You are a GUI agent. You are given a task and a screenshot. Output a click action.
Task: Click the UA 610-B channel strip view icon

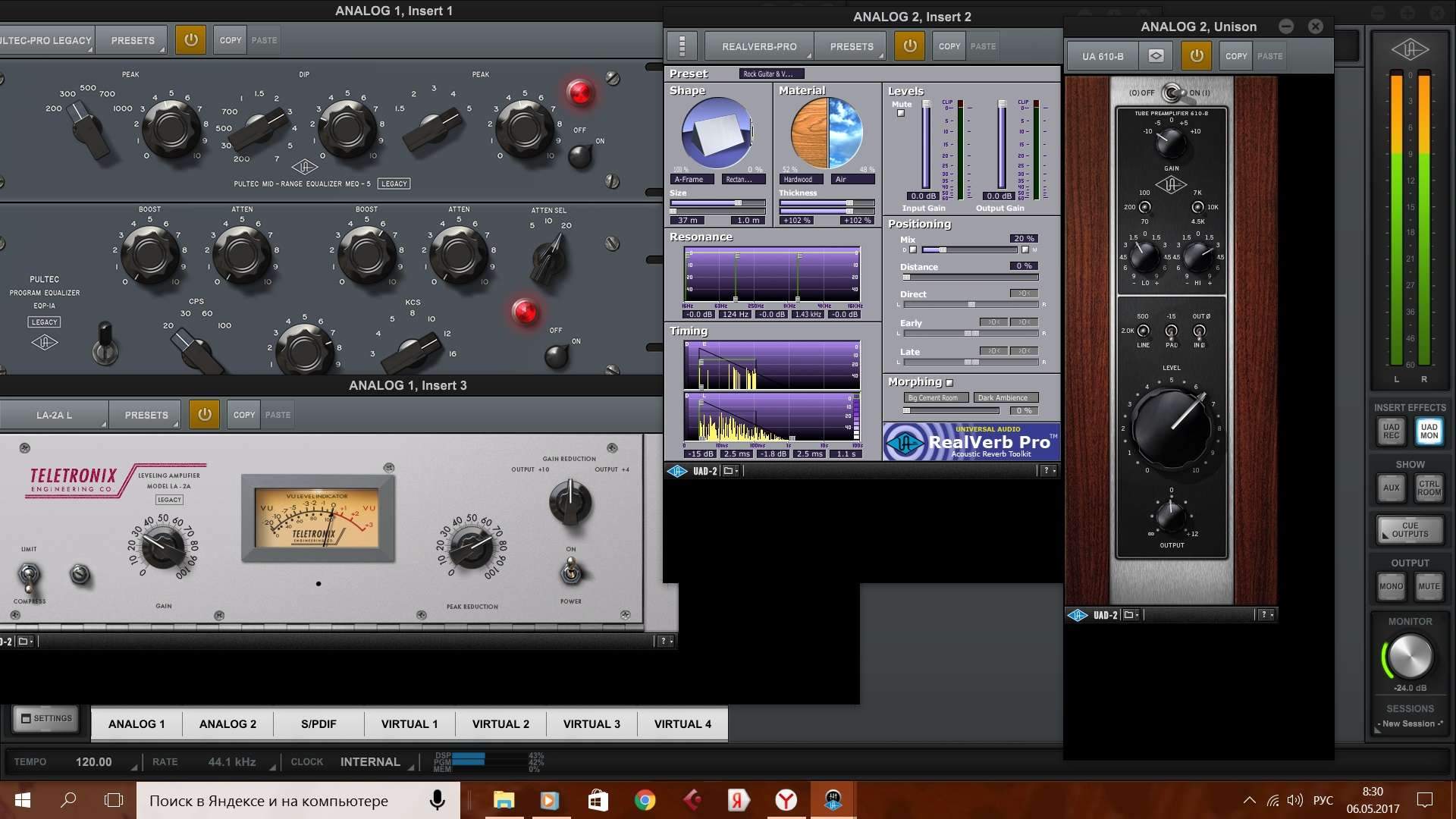[x=1156, y=56]
